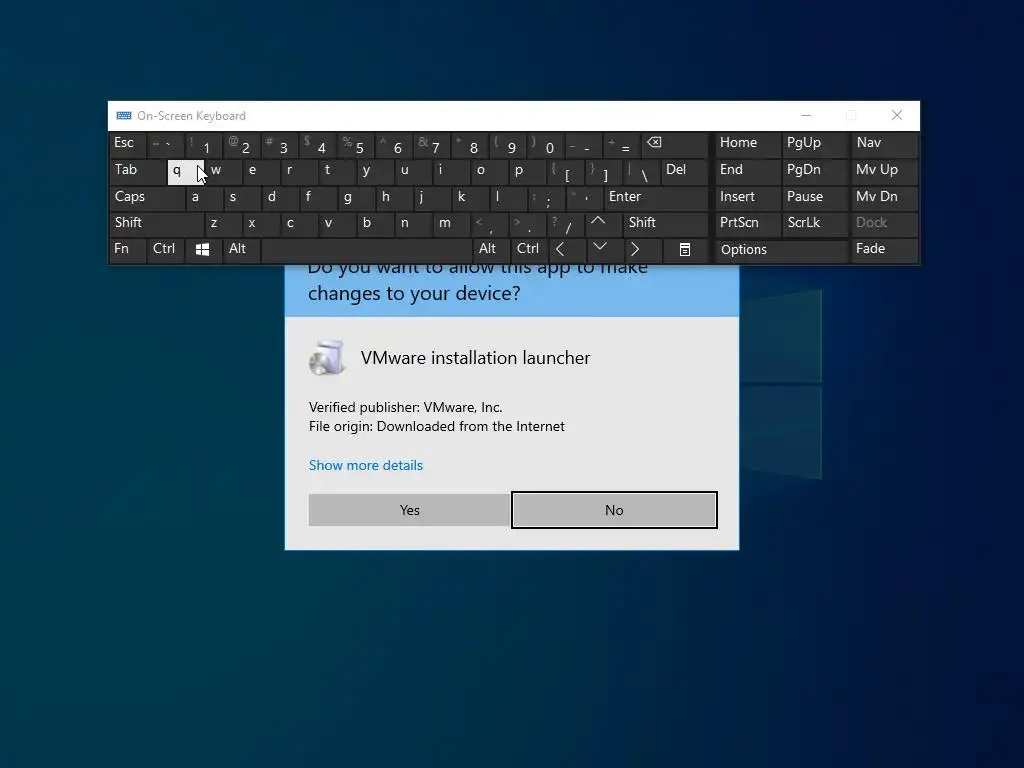This screenshot has width=1024, height=768.
Task: Click the Fade key
Action: [885, 249]
